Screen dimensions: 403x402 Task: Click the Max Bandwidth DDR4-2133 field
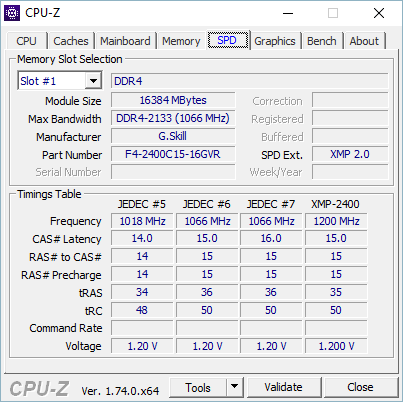173,118
